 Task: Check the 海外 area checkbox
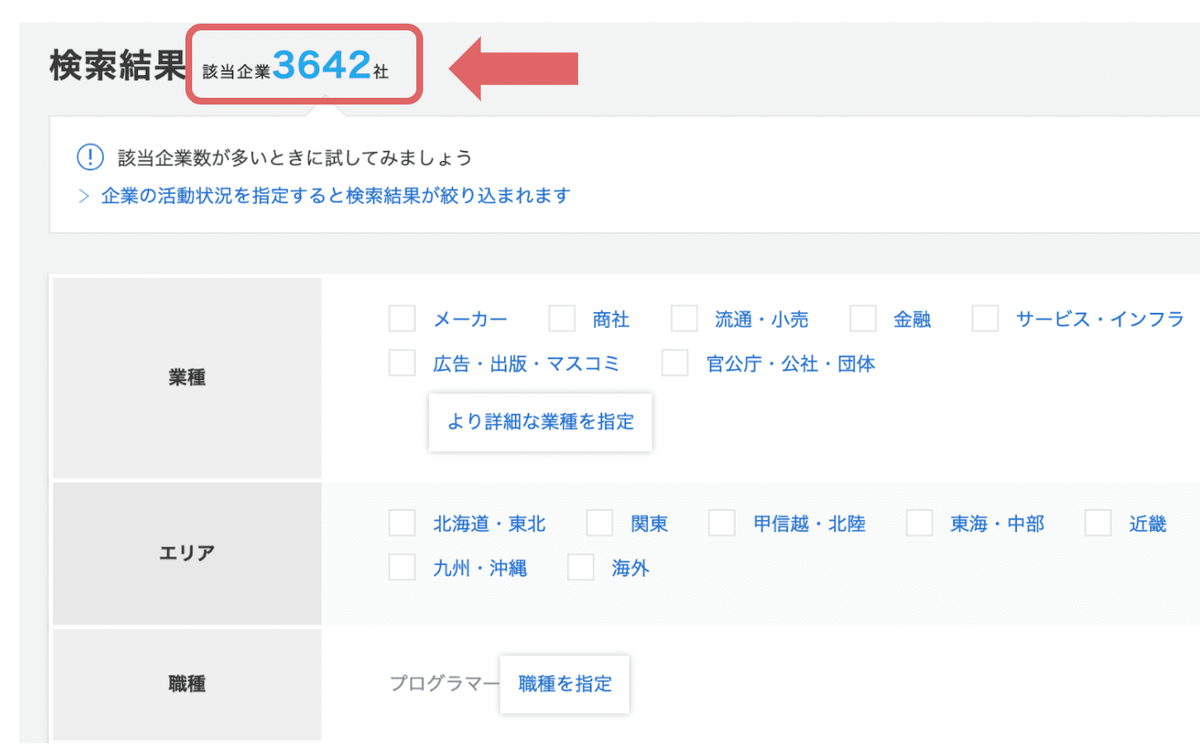[x=581, y=568]
